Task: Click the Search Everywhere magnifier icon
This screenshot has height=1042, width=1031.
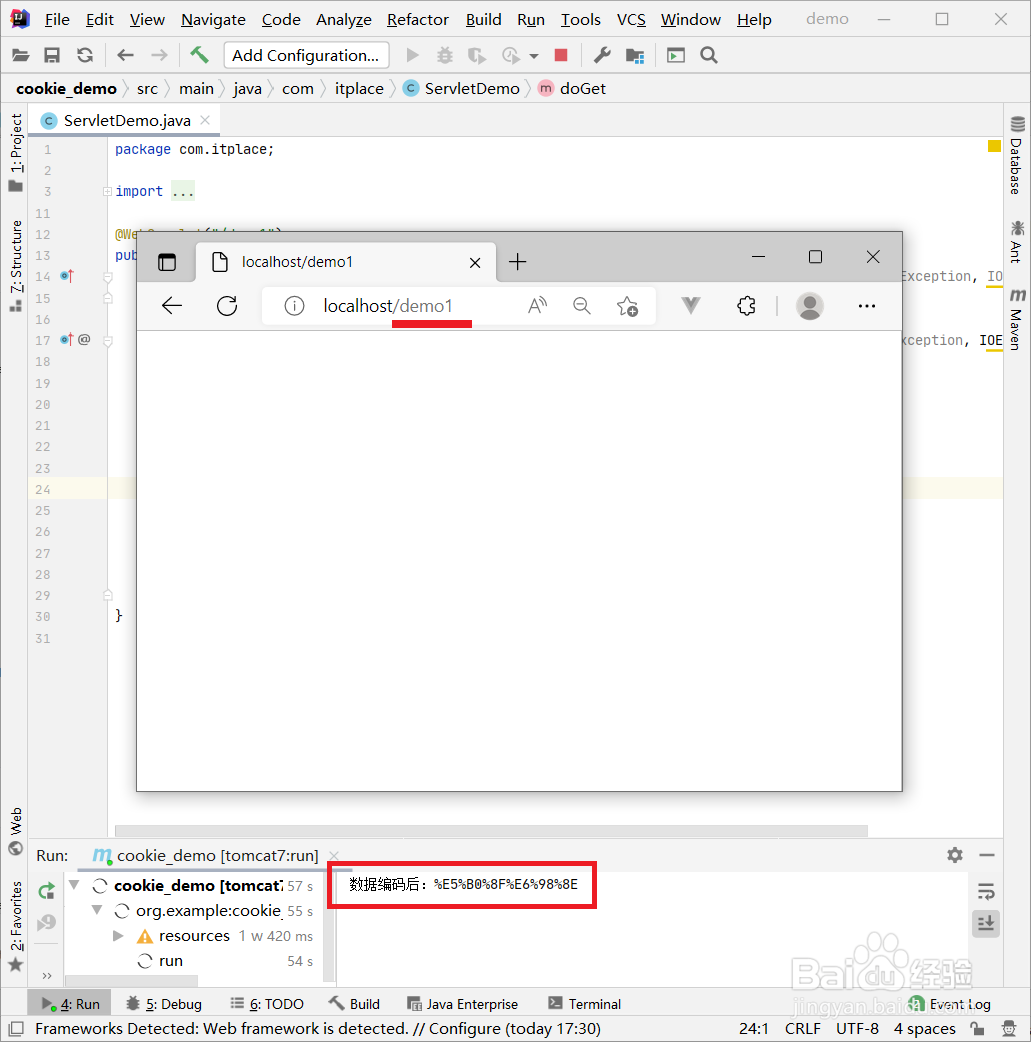Action: point(709,55)
